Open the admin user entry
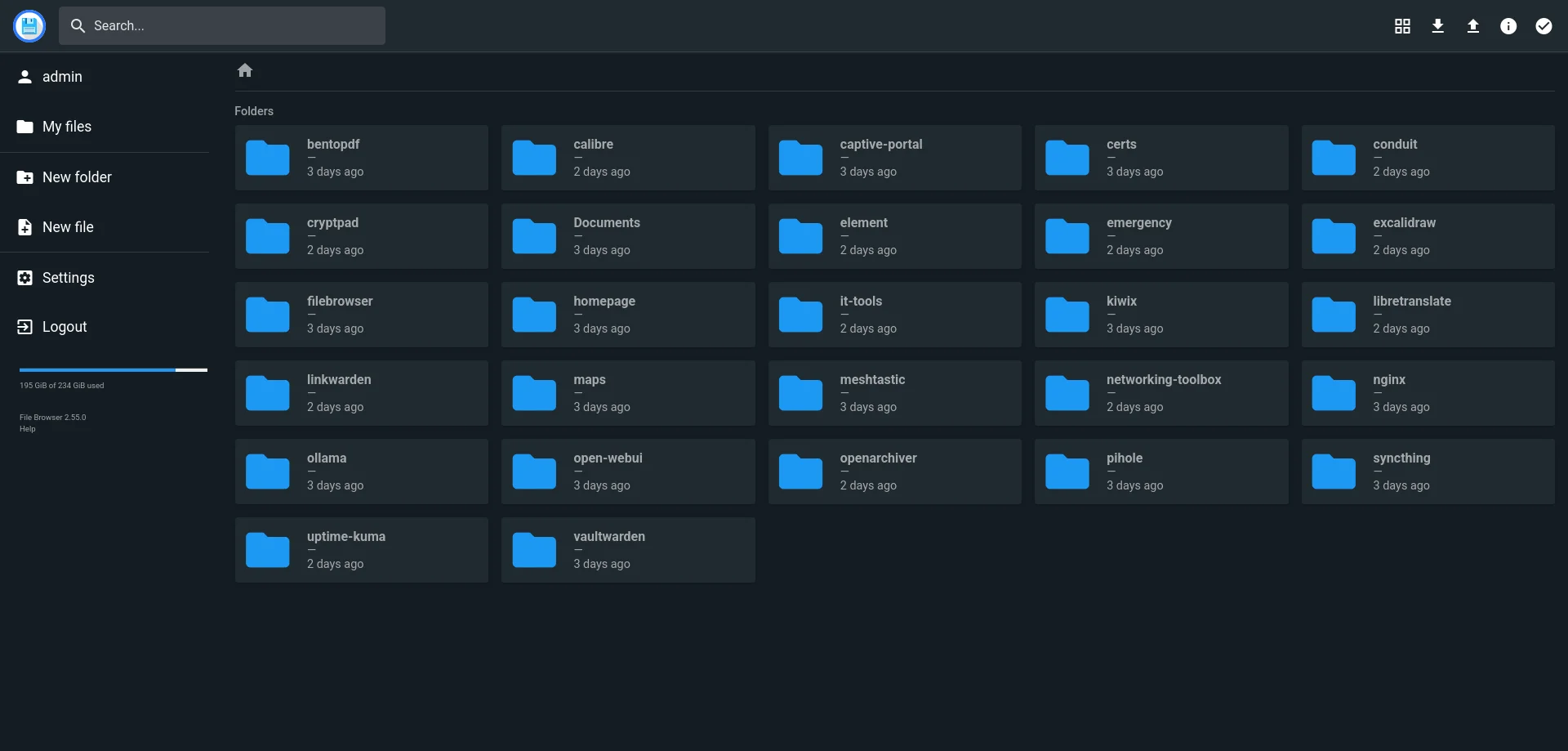The image size is (1568, 751). (x=105, y=77)
